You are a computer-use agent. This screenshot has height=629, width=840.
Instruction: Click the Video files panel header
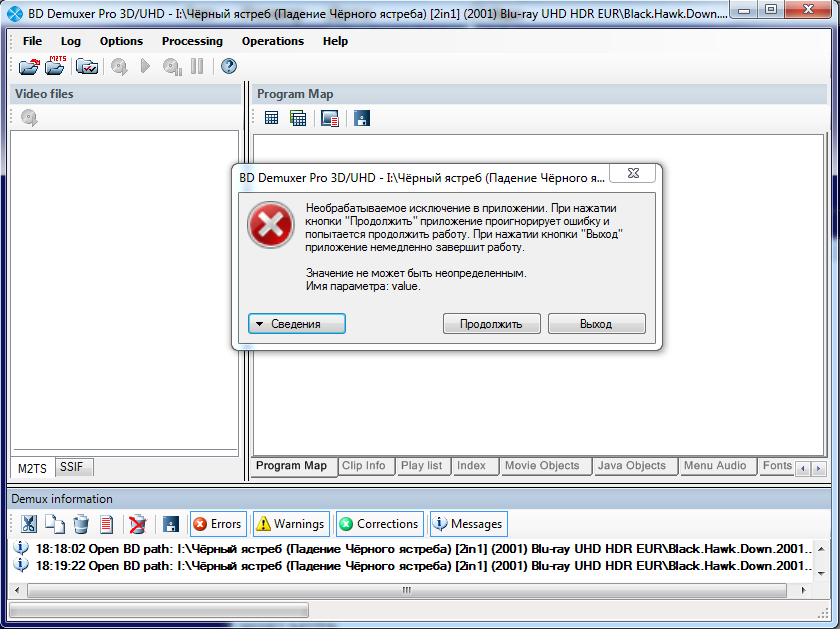pos(125,94)
